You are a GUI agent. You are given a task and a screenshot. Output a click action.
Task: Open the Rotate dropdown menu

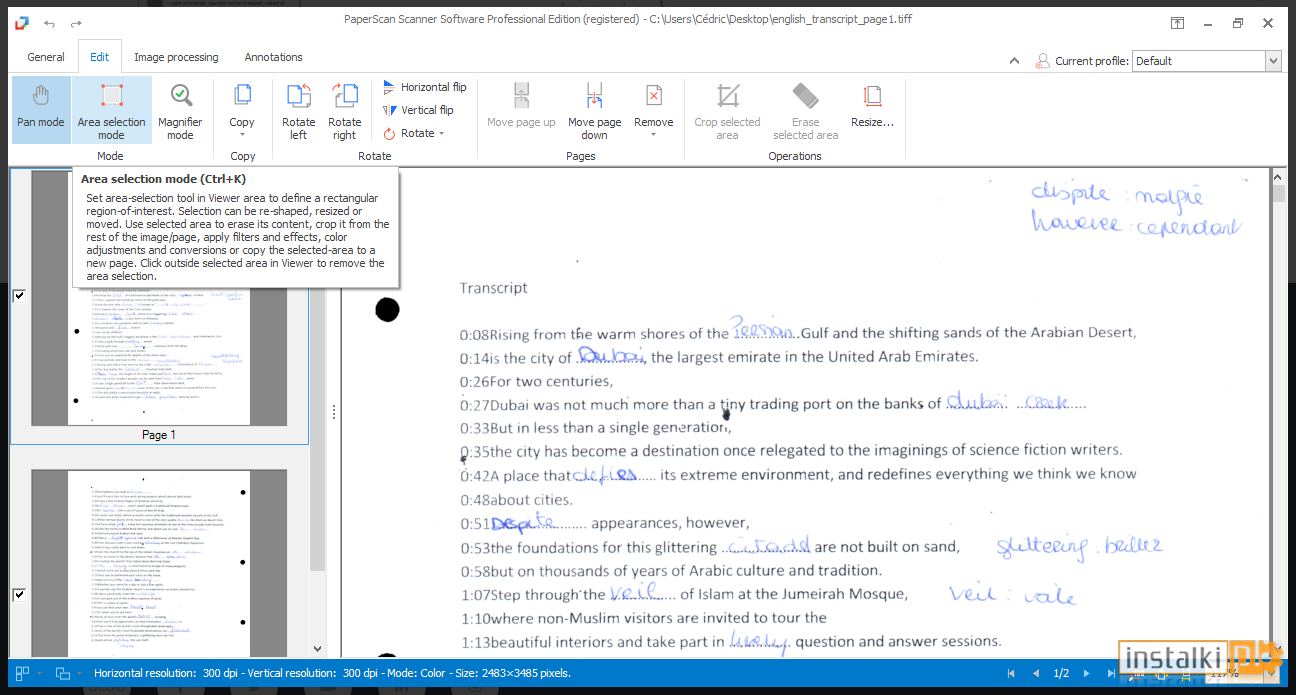(414, 133)
